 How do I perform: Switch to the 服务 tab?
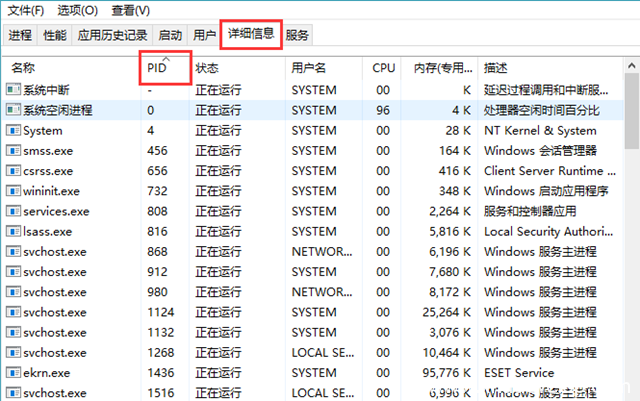click(x=297, y=35)
